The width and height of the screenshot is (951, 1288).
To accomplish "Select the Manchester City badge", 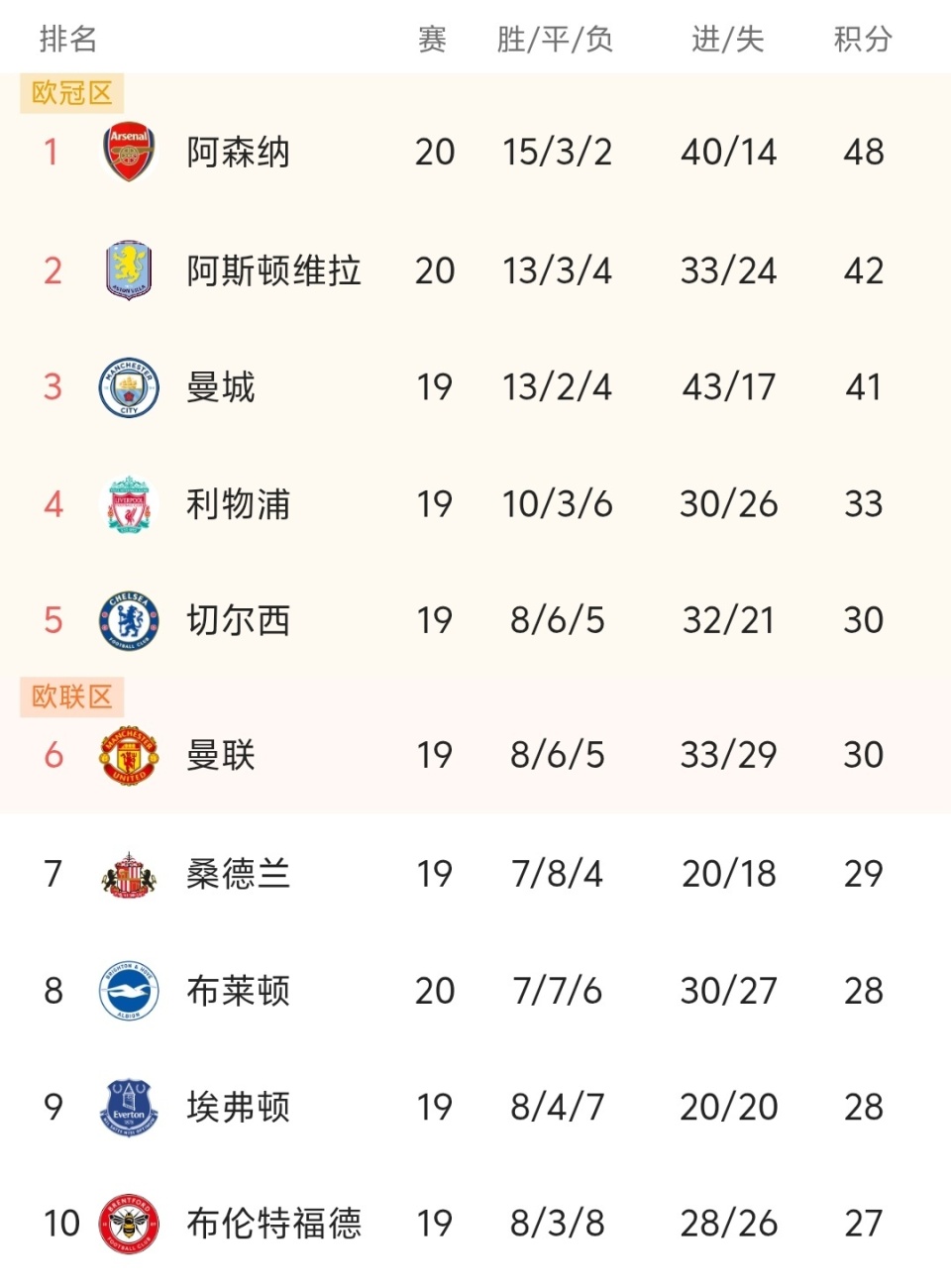I will (x=129, y=386).
